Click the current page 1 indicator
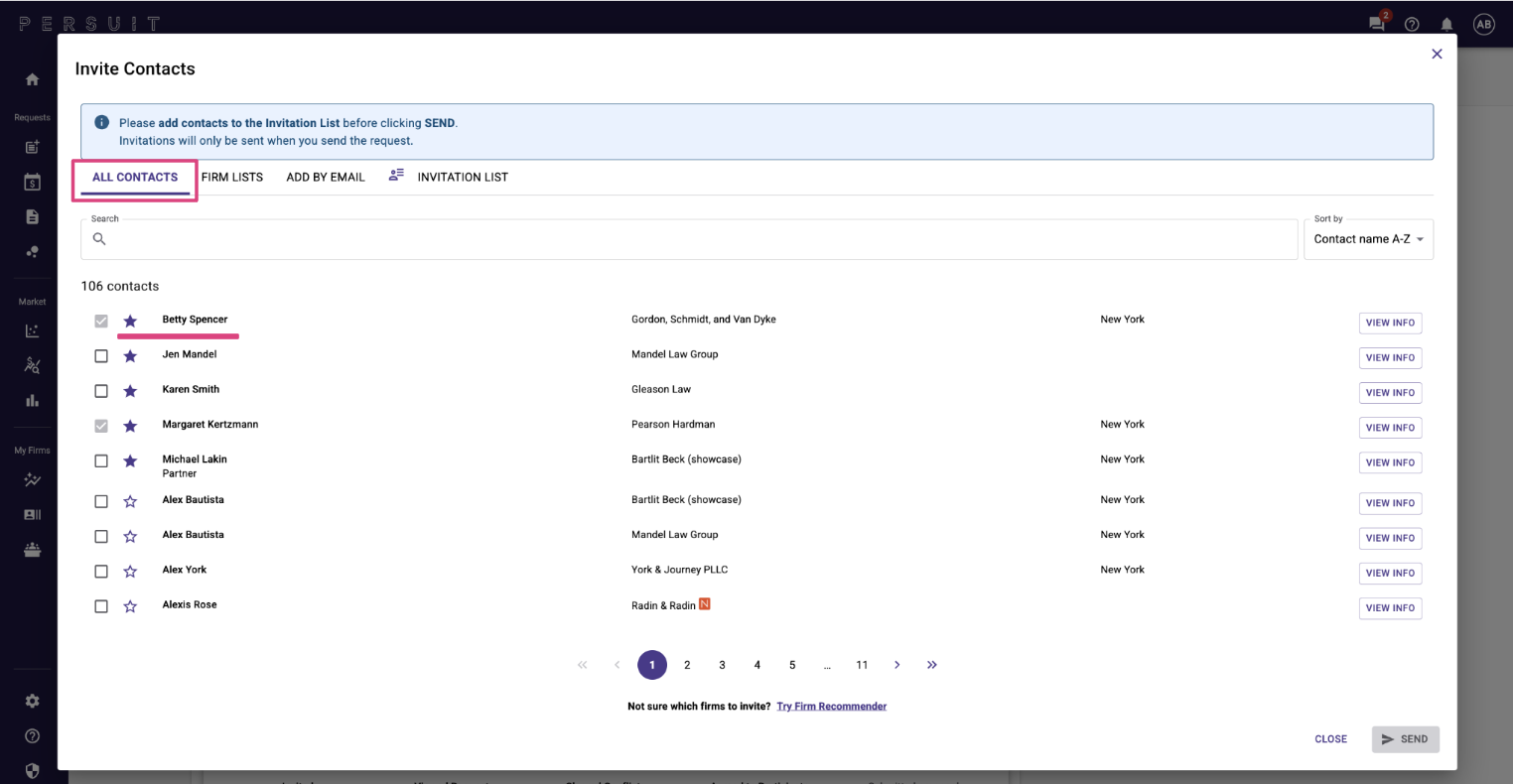This screenshot has width=1513, height=784. pos(652,665)
